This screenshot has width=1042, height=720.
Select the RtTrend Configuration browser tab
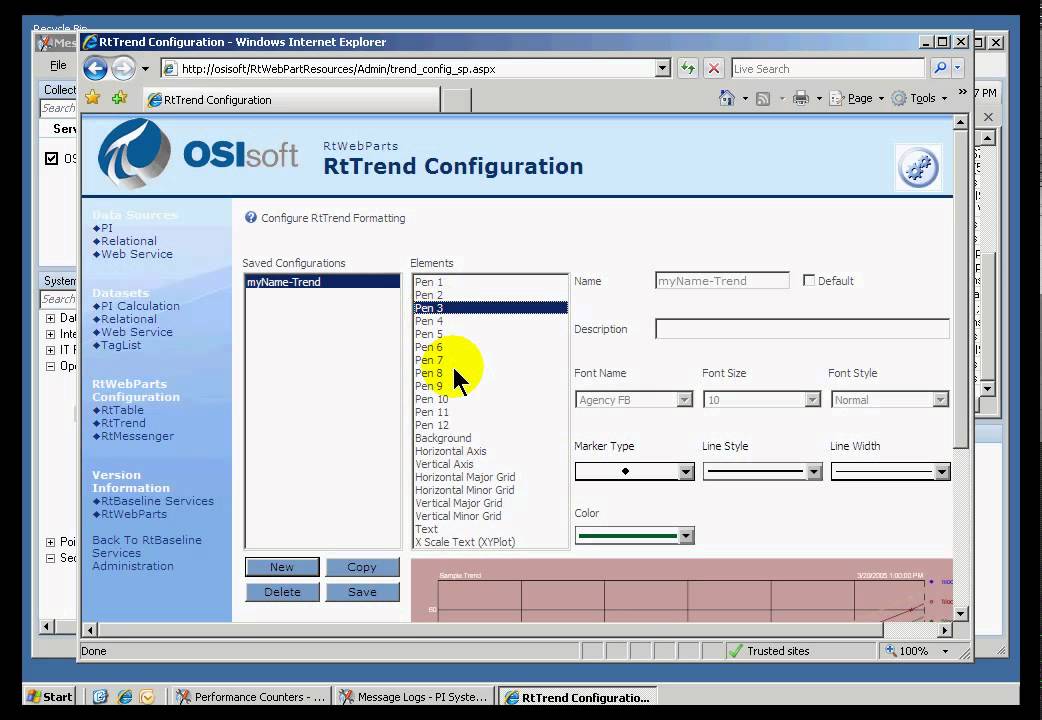point(292,100)
